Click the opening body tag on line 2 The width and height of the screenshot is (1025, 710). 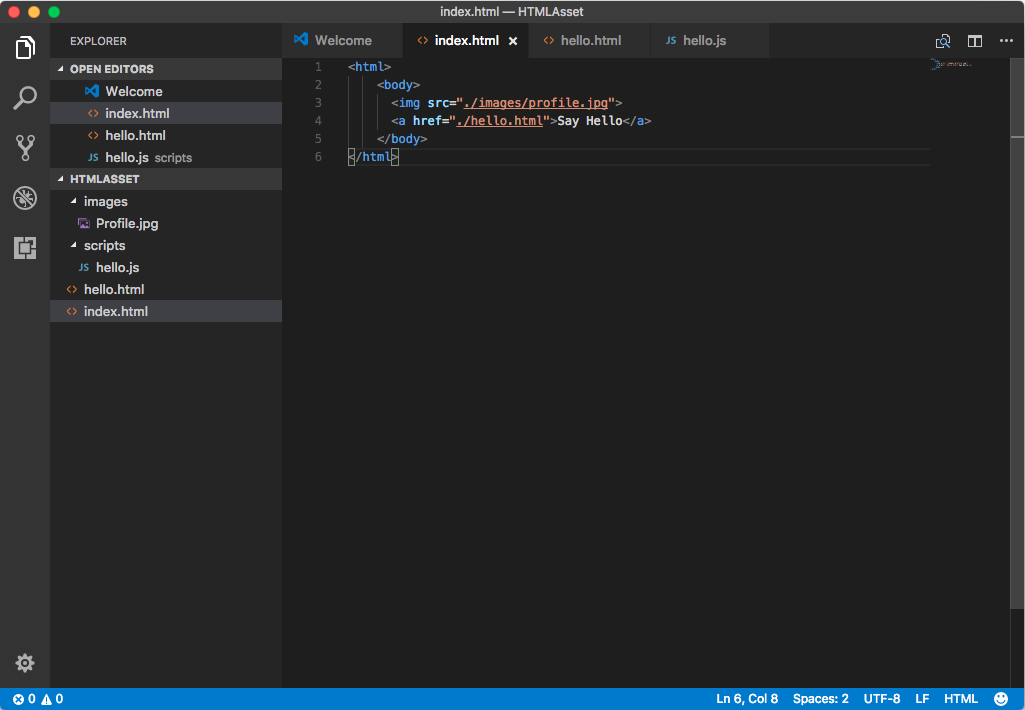[398, 85]
